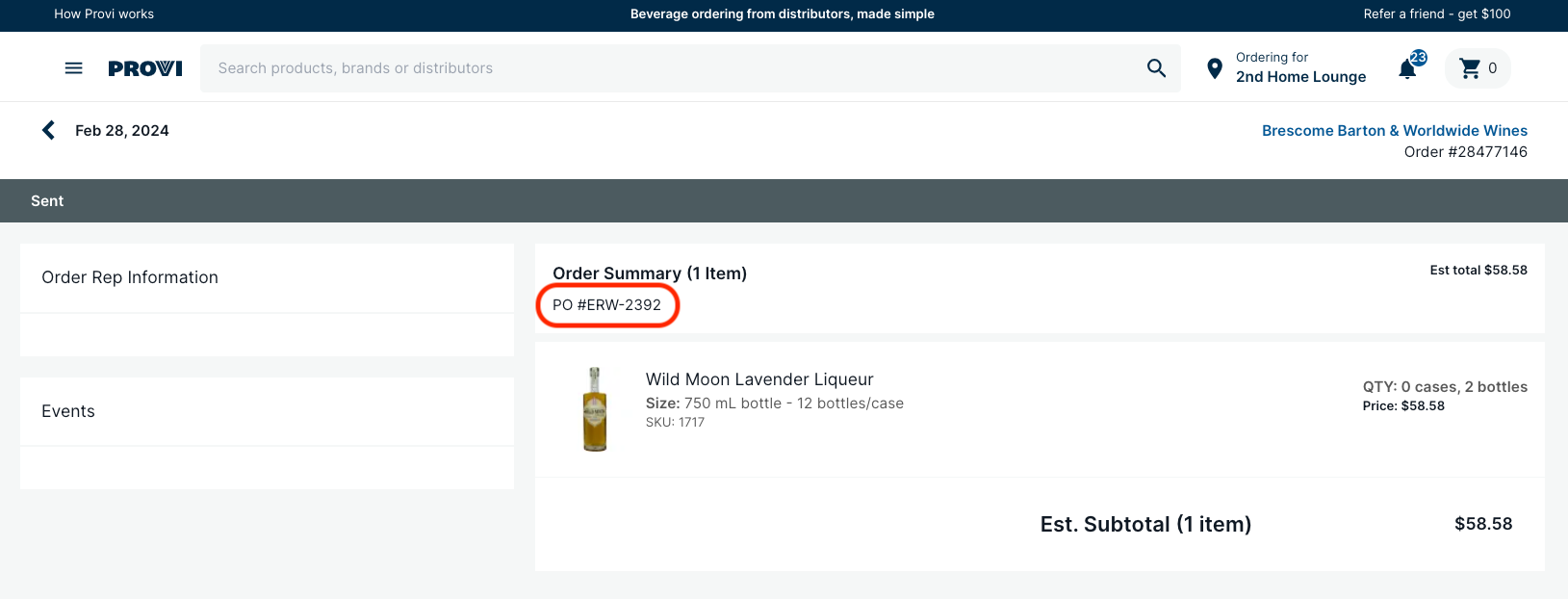Open the Brescome Barton & Worldwide Wines link
The image size is (1568, 599).
(1393, 130)
